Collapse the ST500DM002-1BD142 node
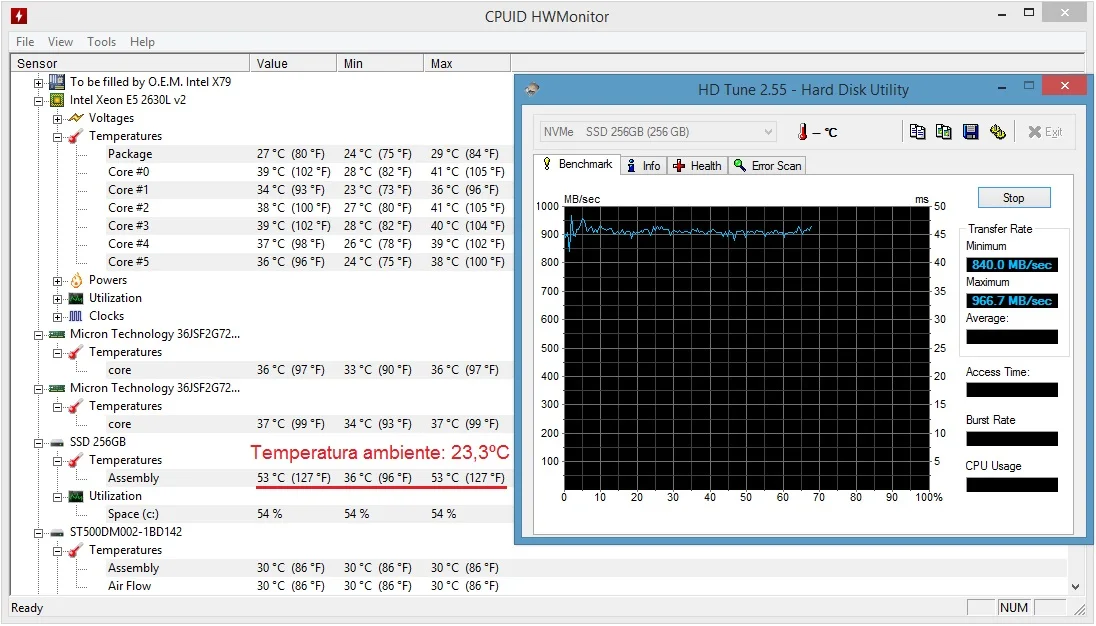This screenshot has width=1096, height=626. [38, 533]
